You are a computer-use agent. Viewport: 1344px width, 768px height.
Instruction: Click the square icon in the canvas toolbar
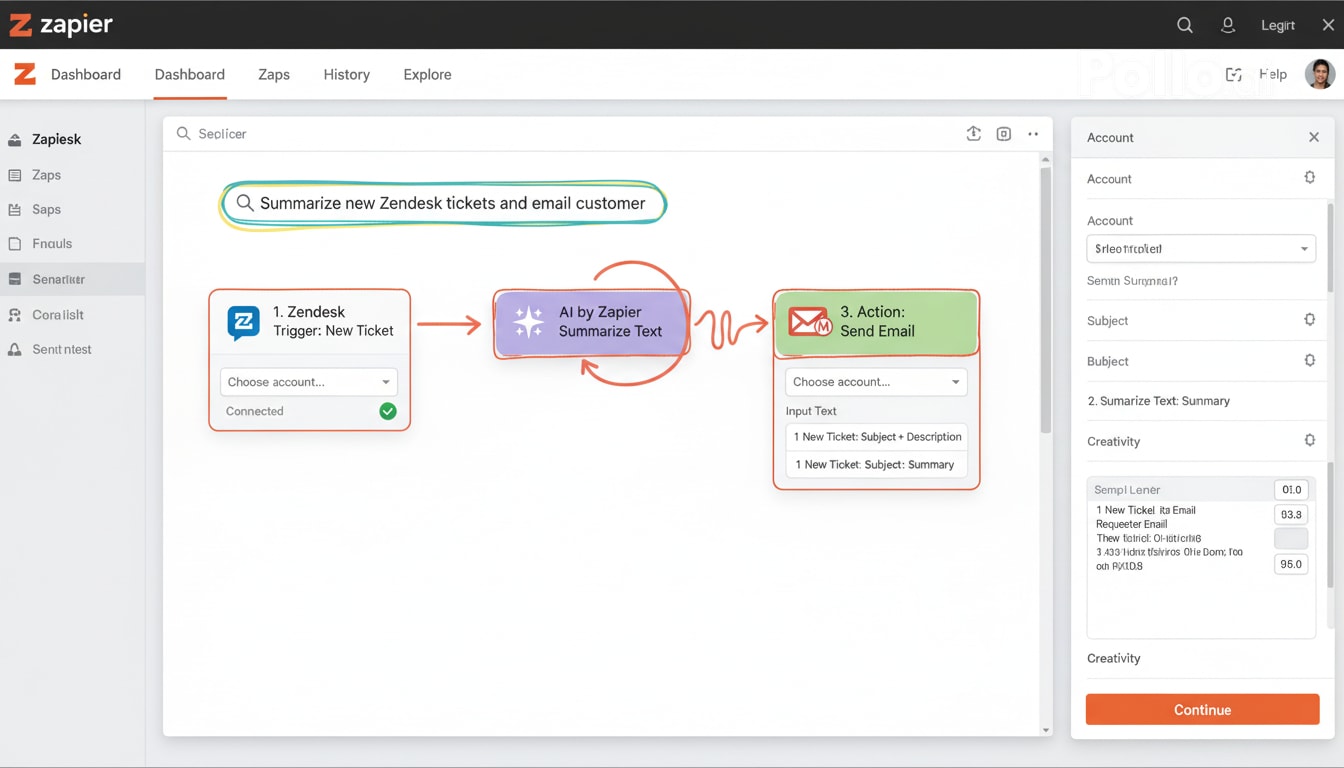(1004, 134)
